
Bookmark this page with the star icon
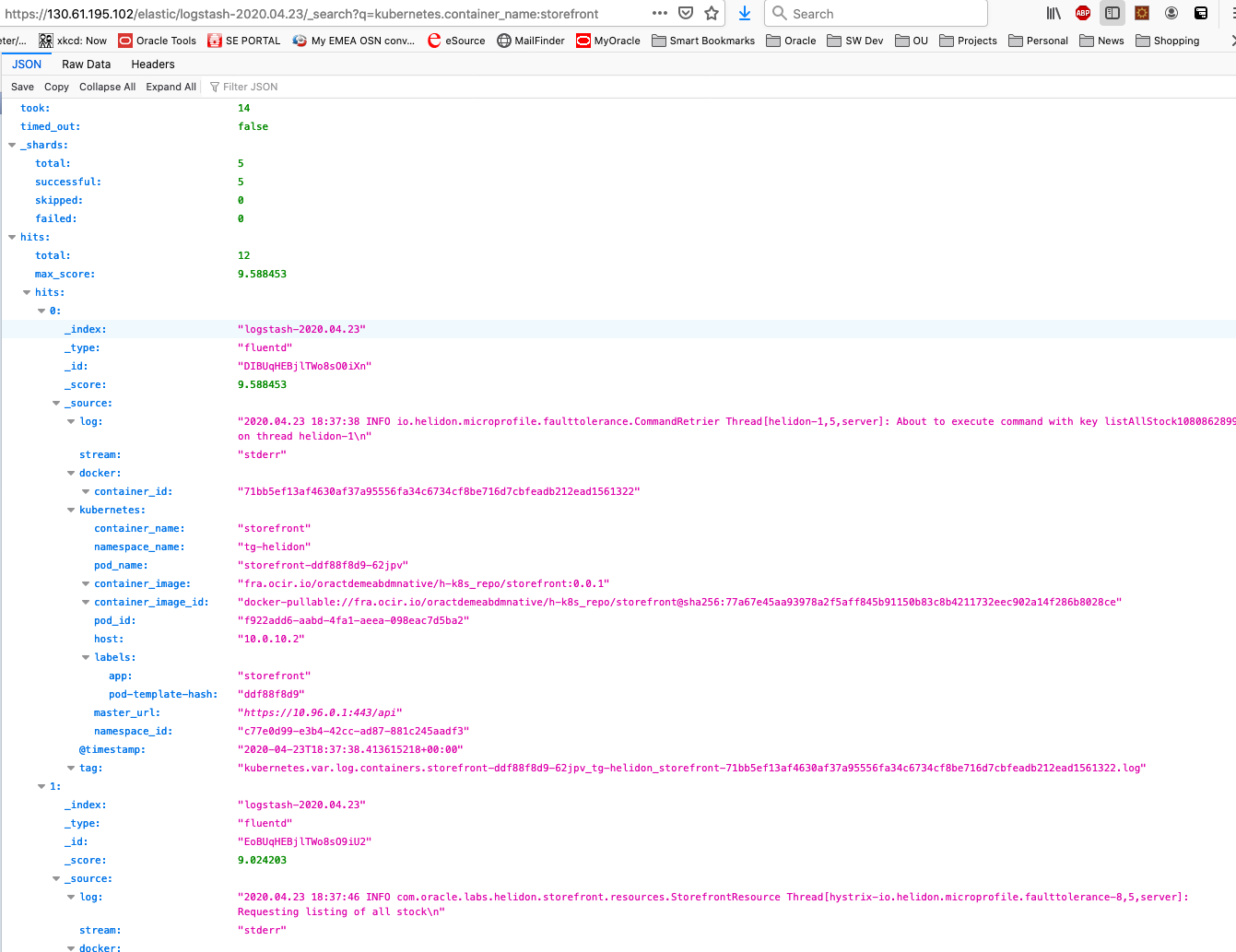tap(712, 13)
